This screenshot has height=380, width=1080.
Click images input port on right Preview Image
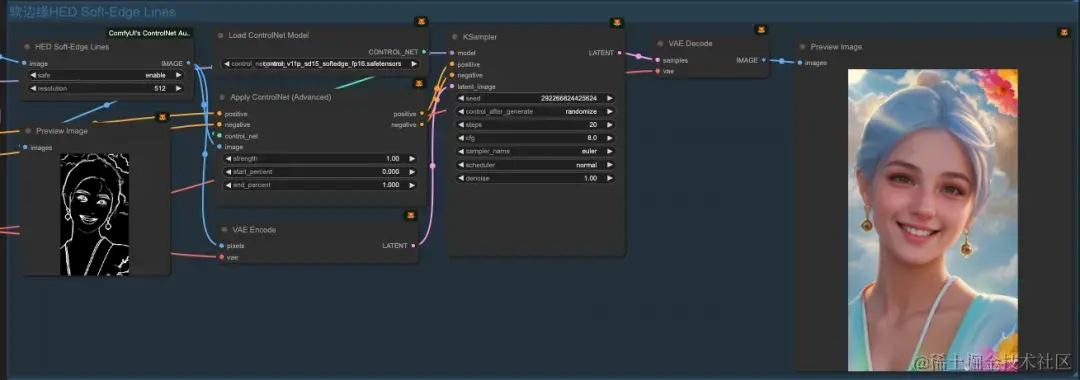800,63
